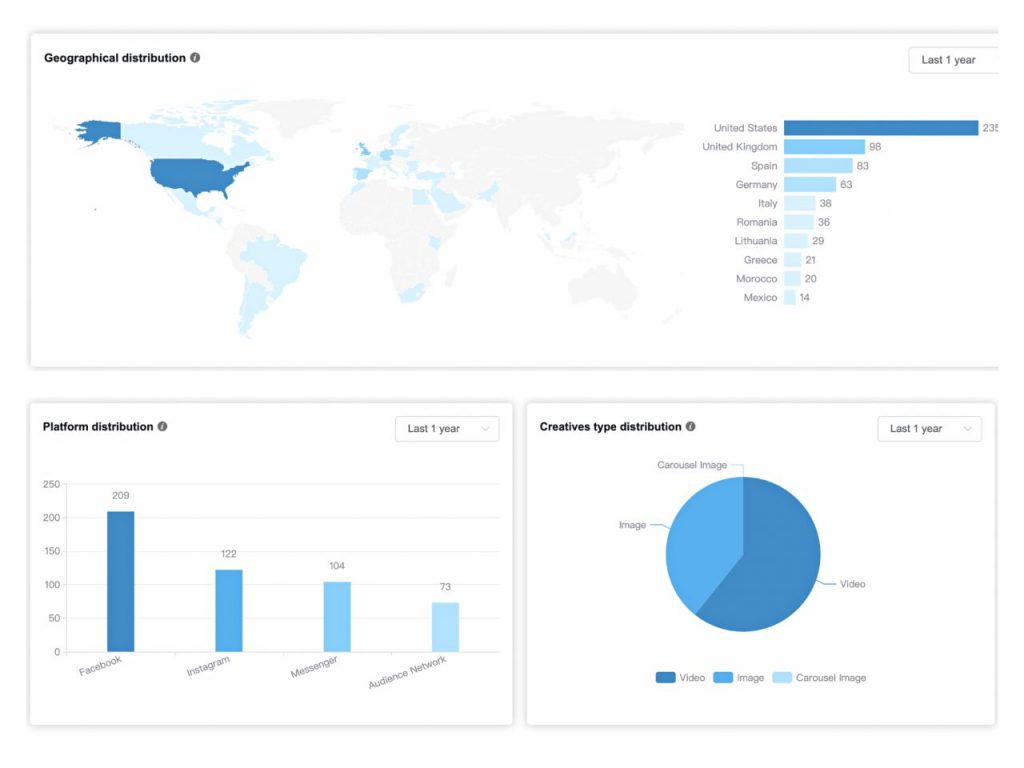
Task: Click the Greece label in ranking
Action: click(760, 260)
